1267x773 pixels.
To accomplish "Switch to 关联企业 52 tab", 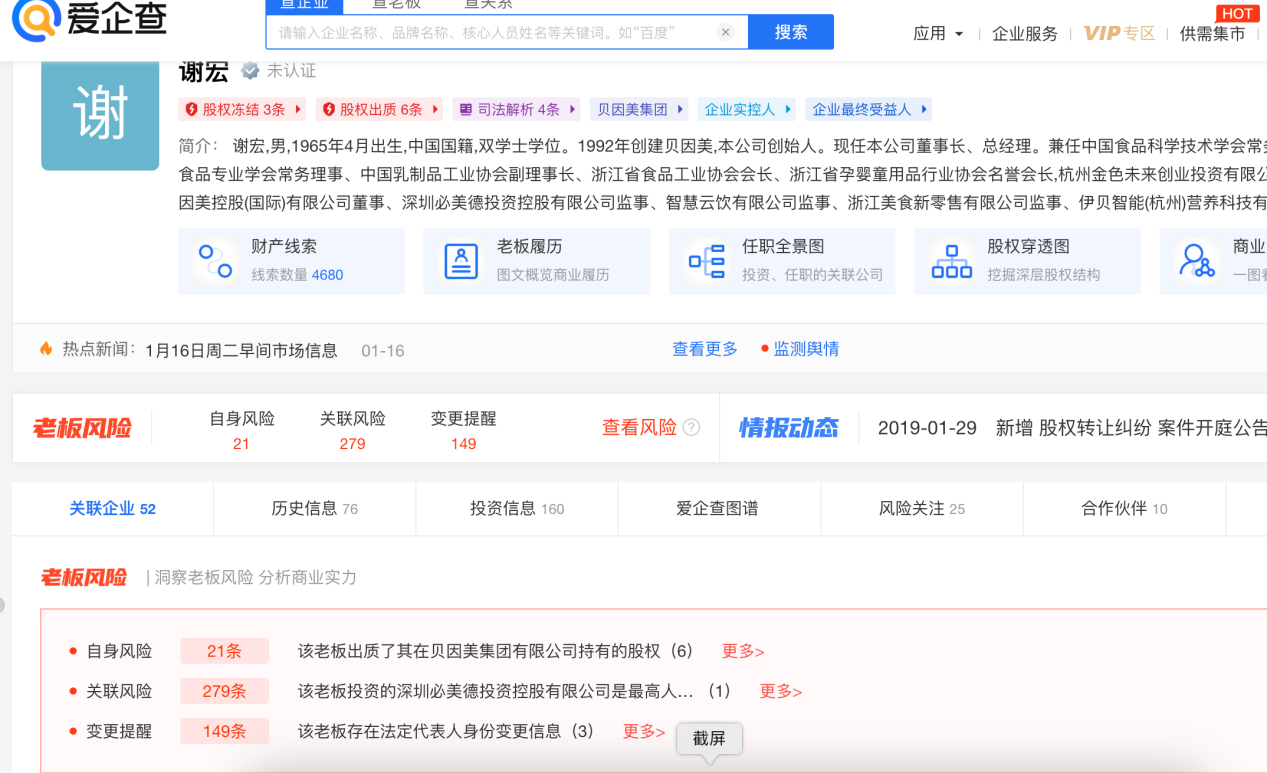I will [x=112, y=508].
